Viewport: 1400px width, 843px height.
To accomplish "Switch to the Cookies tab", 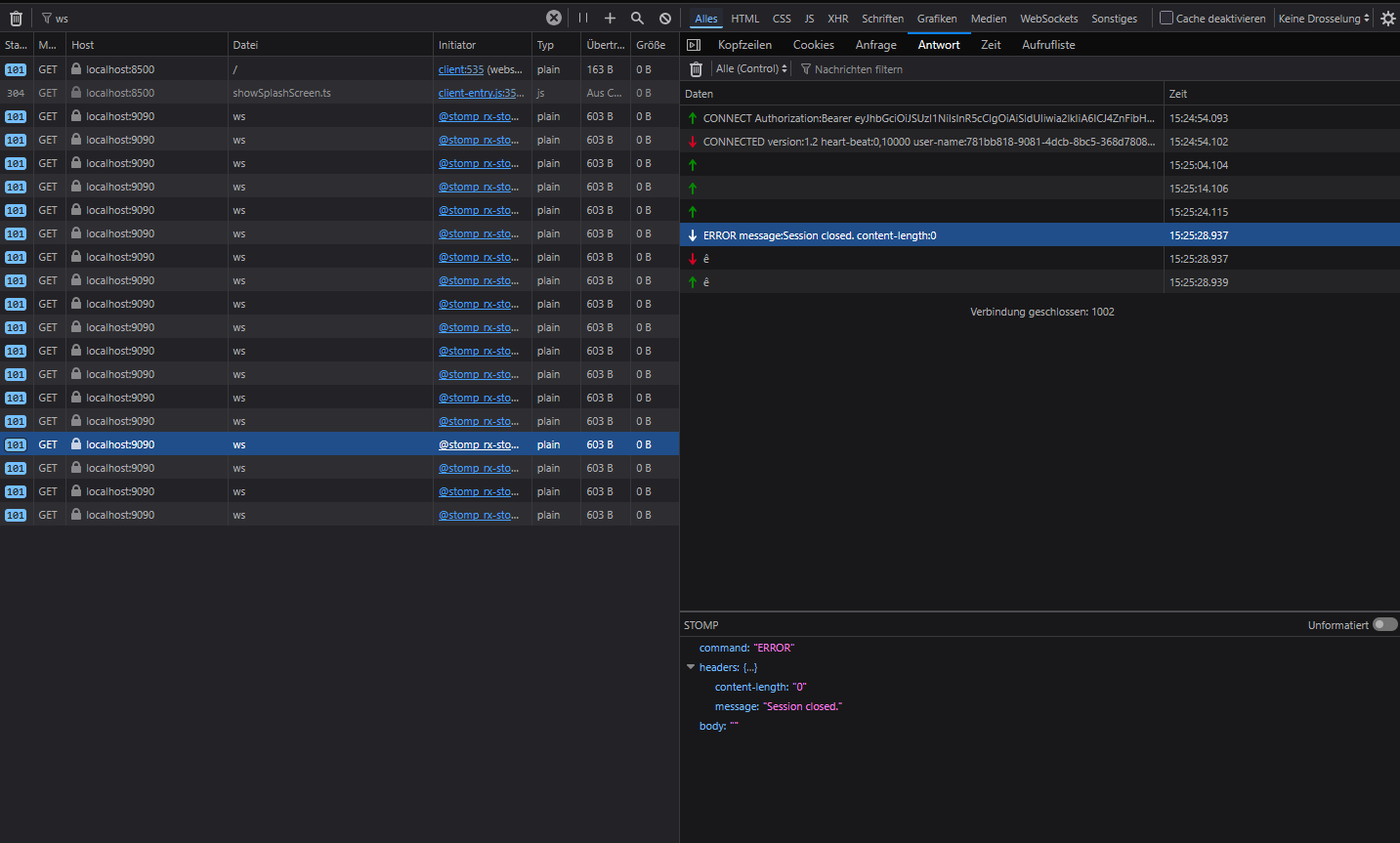I will click(x=814, y=45).
